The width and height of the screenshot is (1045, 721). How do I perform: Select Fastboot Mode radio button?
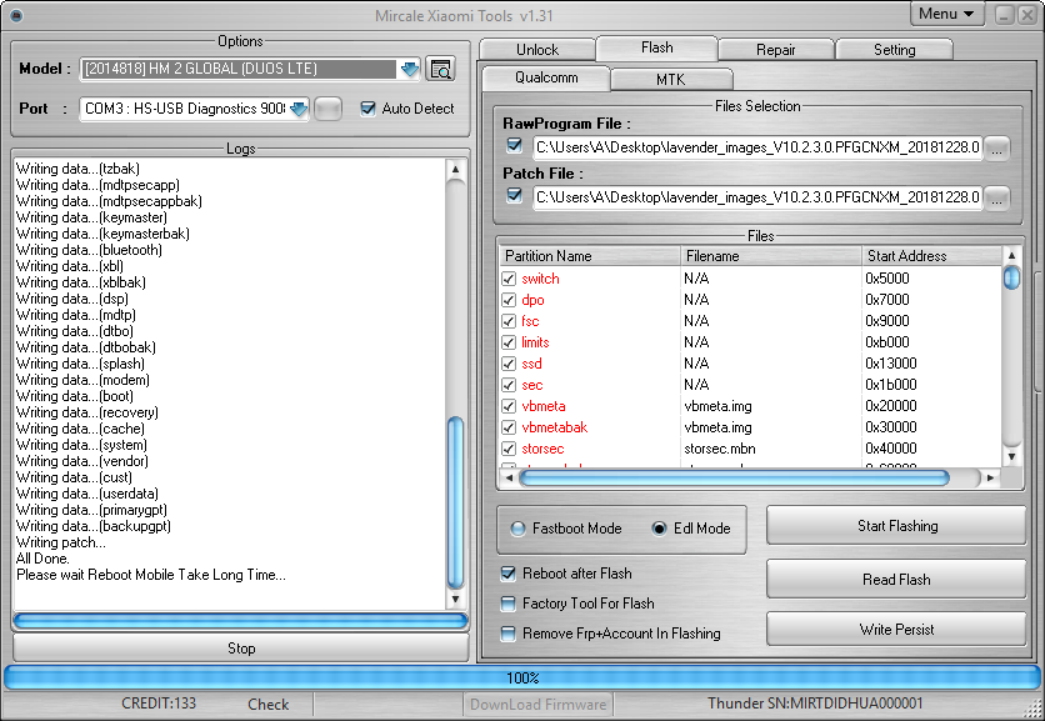point(518,528)
